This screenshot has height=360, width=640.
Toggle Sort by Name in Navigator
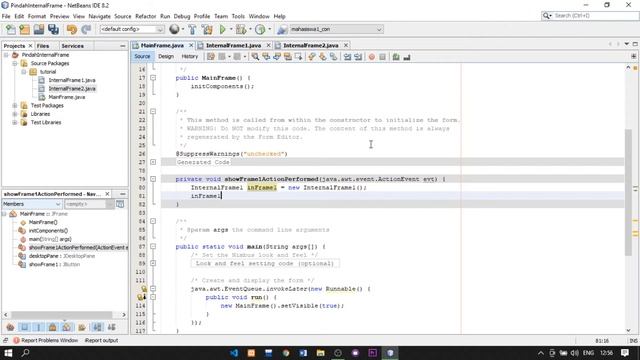click(x=97, y=327)
